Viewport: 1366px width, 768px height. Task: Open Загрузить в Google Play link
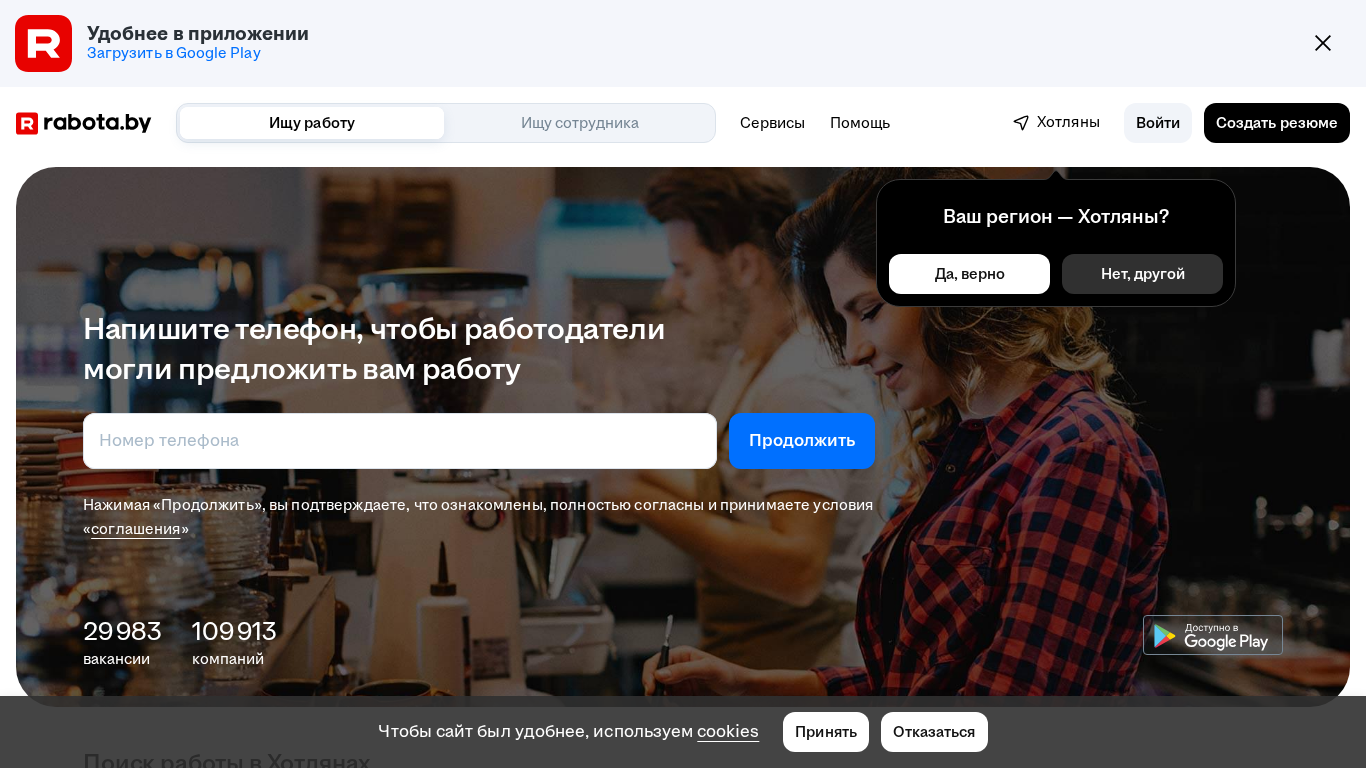coord(174,53)
